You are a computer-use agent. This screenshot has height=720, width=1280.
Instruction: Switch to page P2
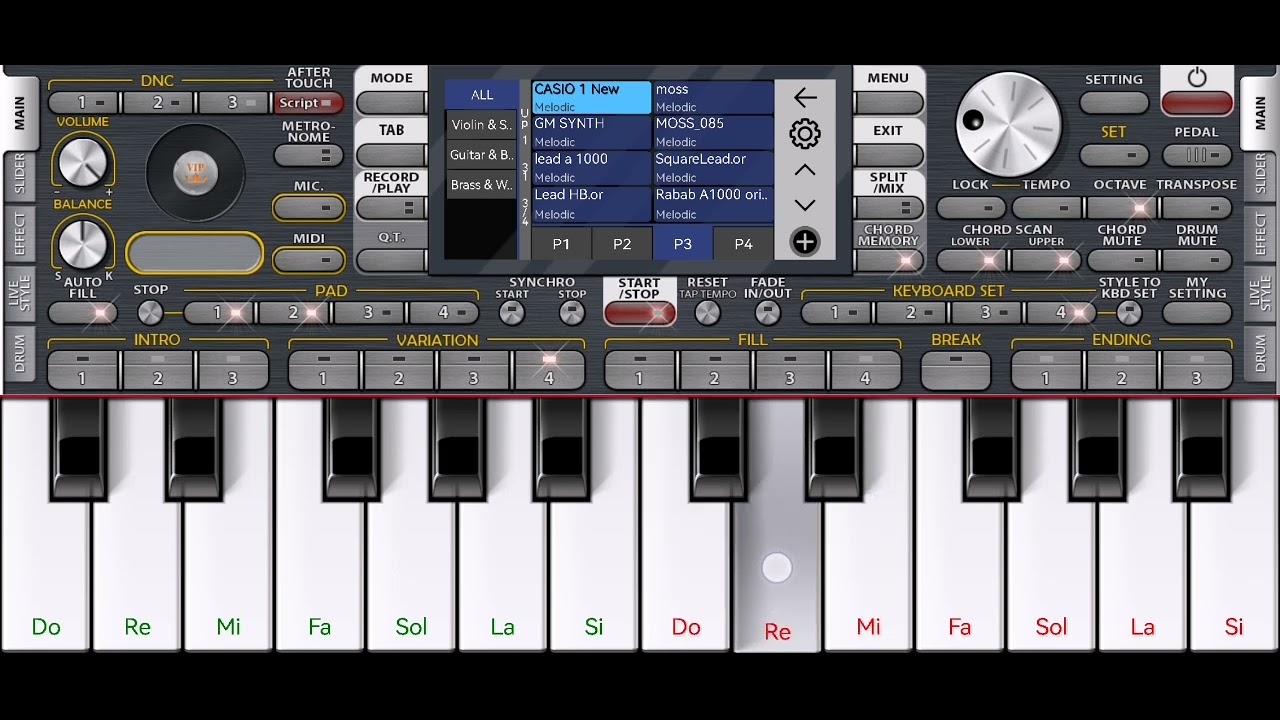(622, 244)
